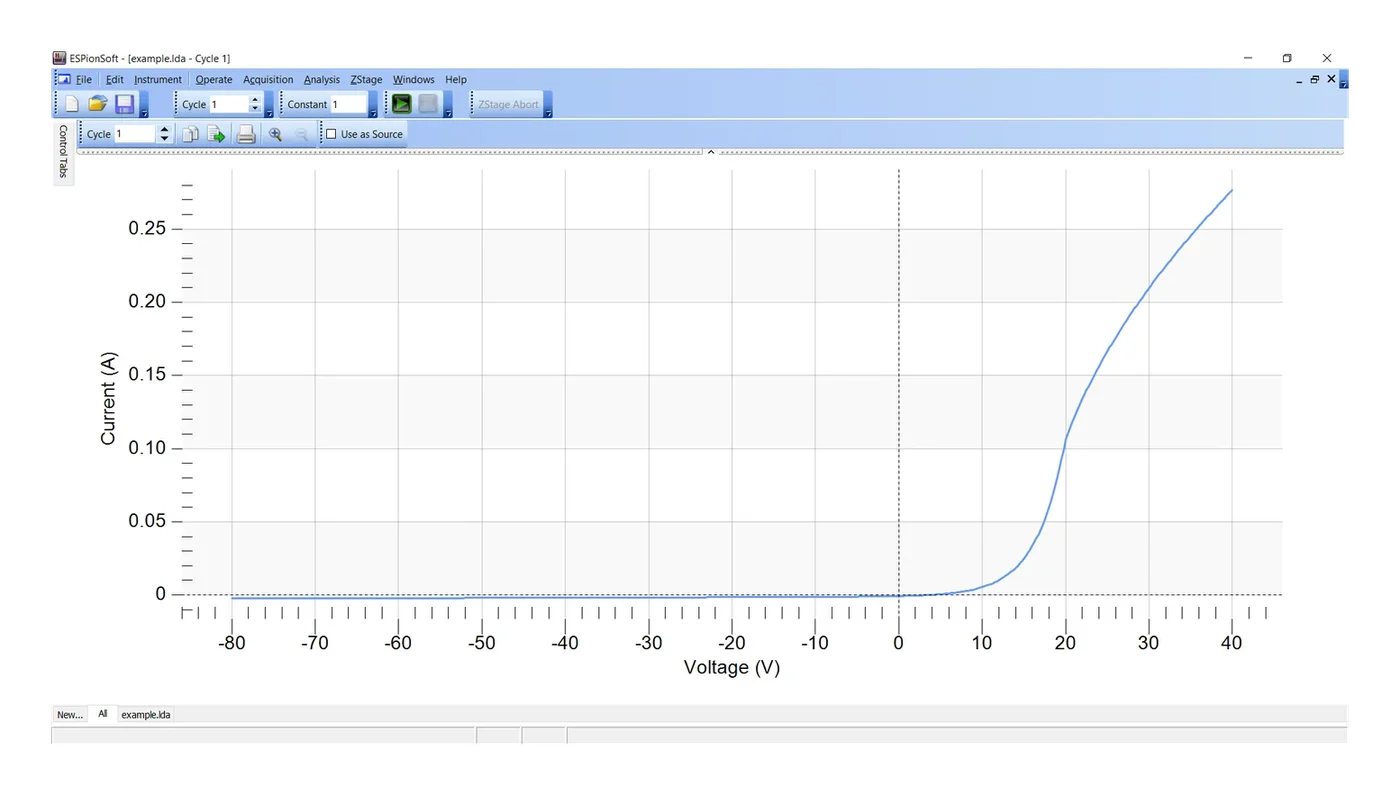
Task: Enable the Use as Source checkbox
Action: click(x=331, y=134)
